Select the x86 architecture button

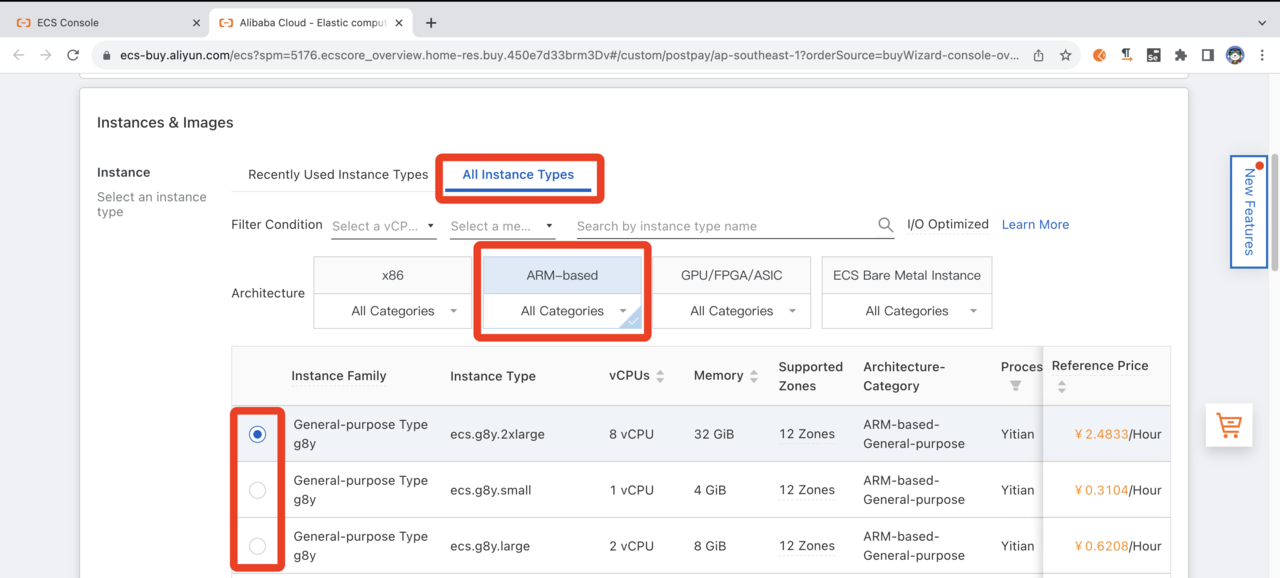click(x=393, y=275)
